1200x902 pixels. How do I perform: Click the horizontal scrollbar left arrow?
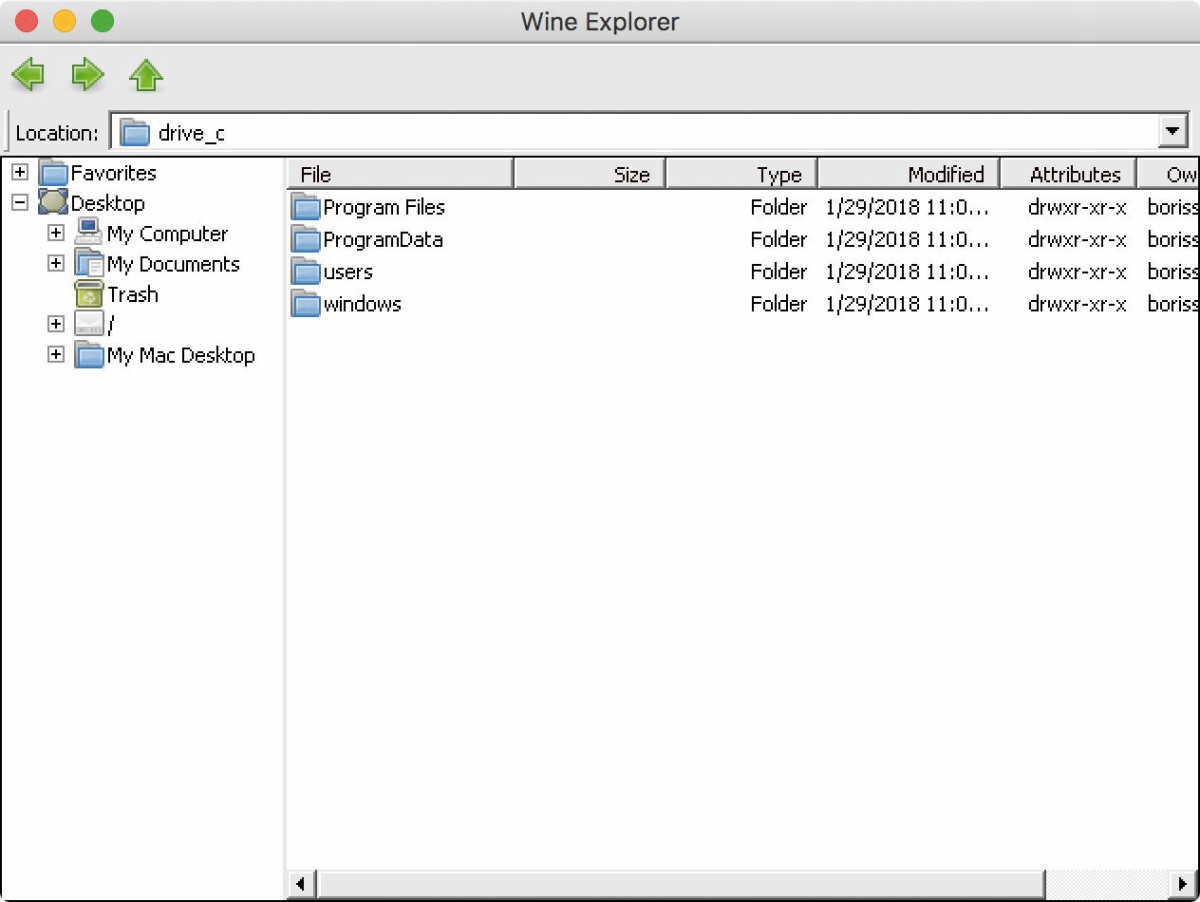(302, 884)
